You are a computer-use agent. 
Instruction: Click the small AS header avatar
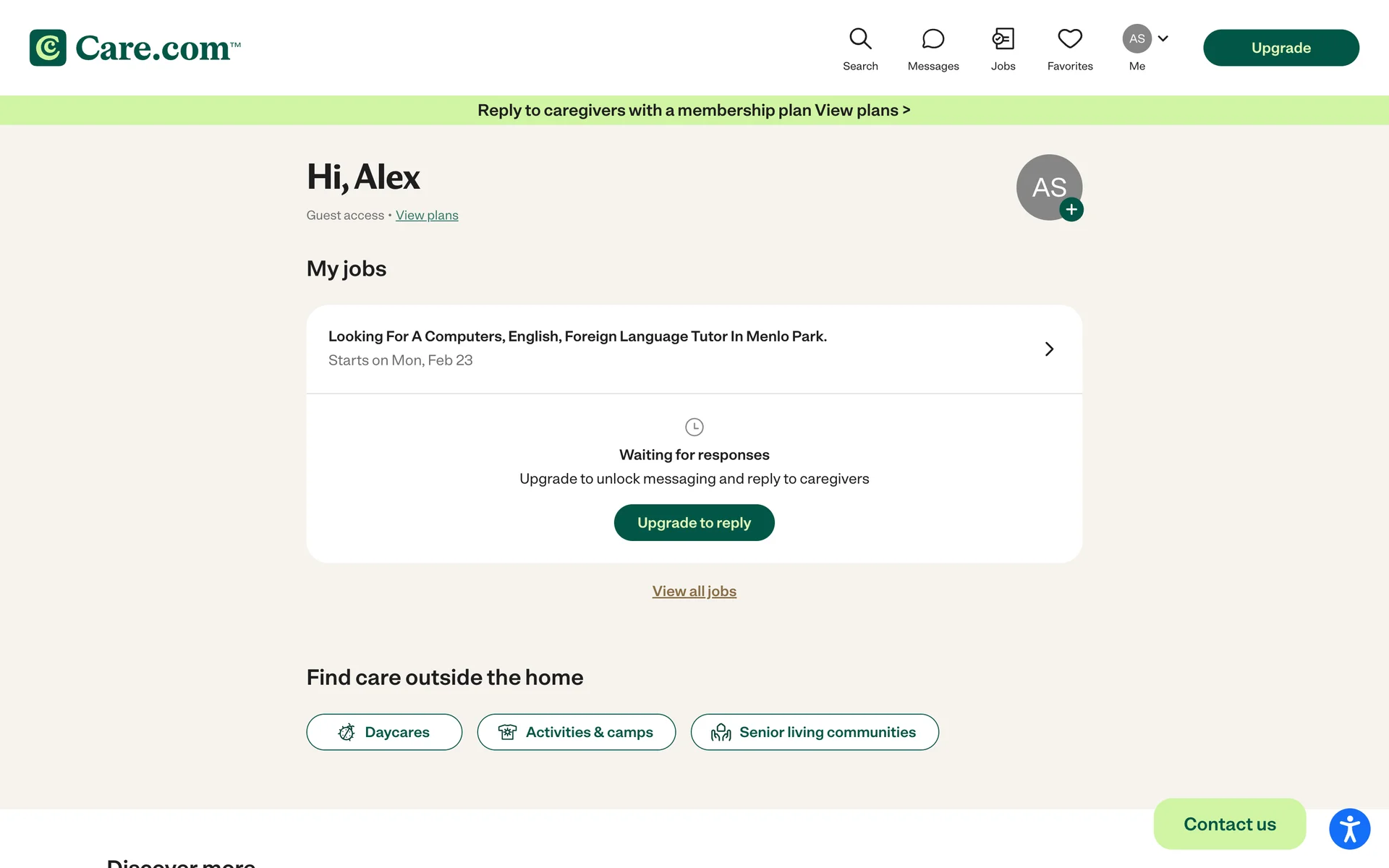click(x=1137, y=38)
